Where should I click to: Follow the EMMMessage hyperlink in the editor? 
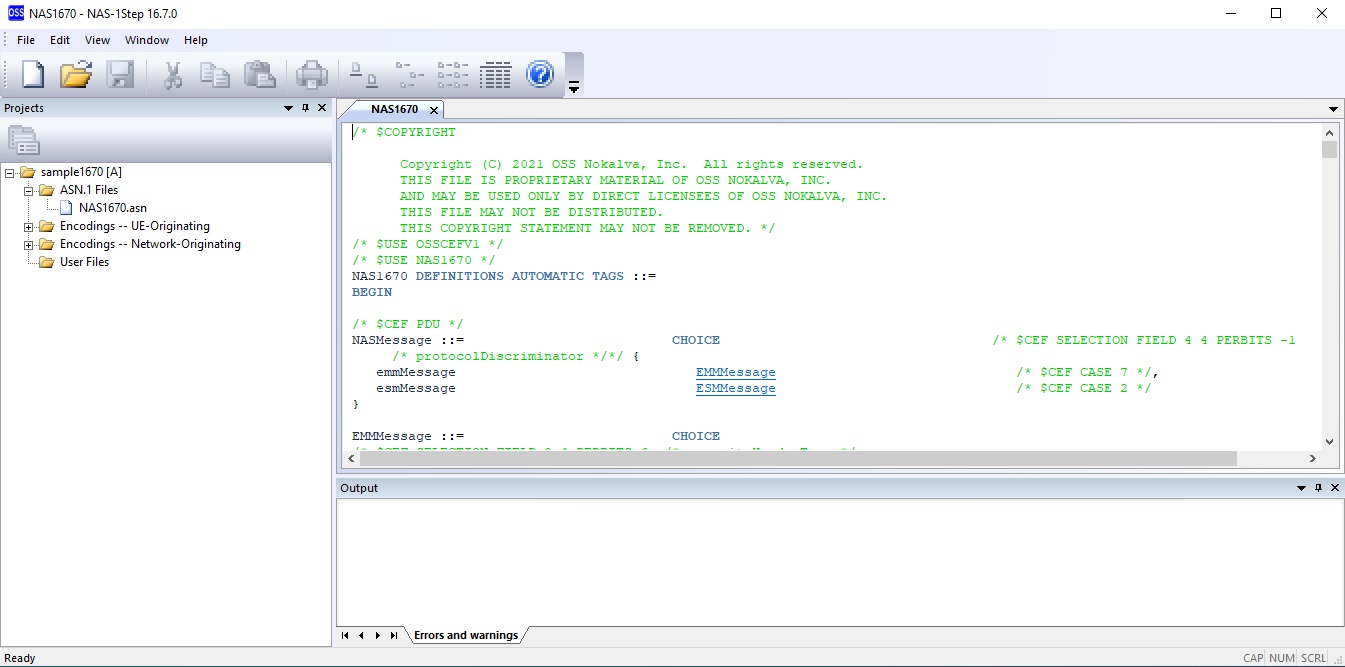(x=735, y=372)
